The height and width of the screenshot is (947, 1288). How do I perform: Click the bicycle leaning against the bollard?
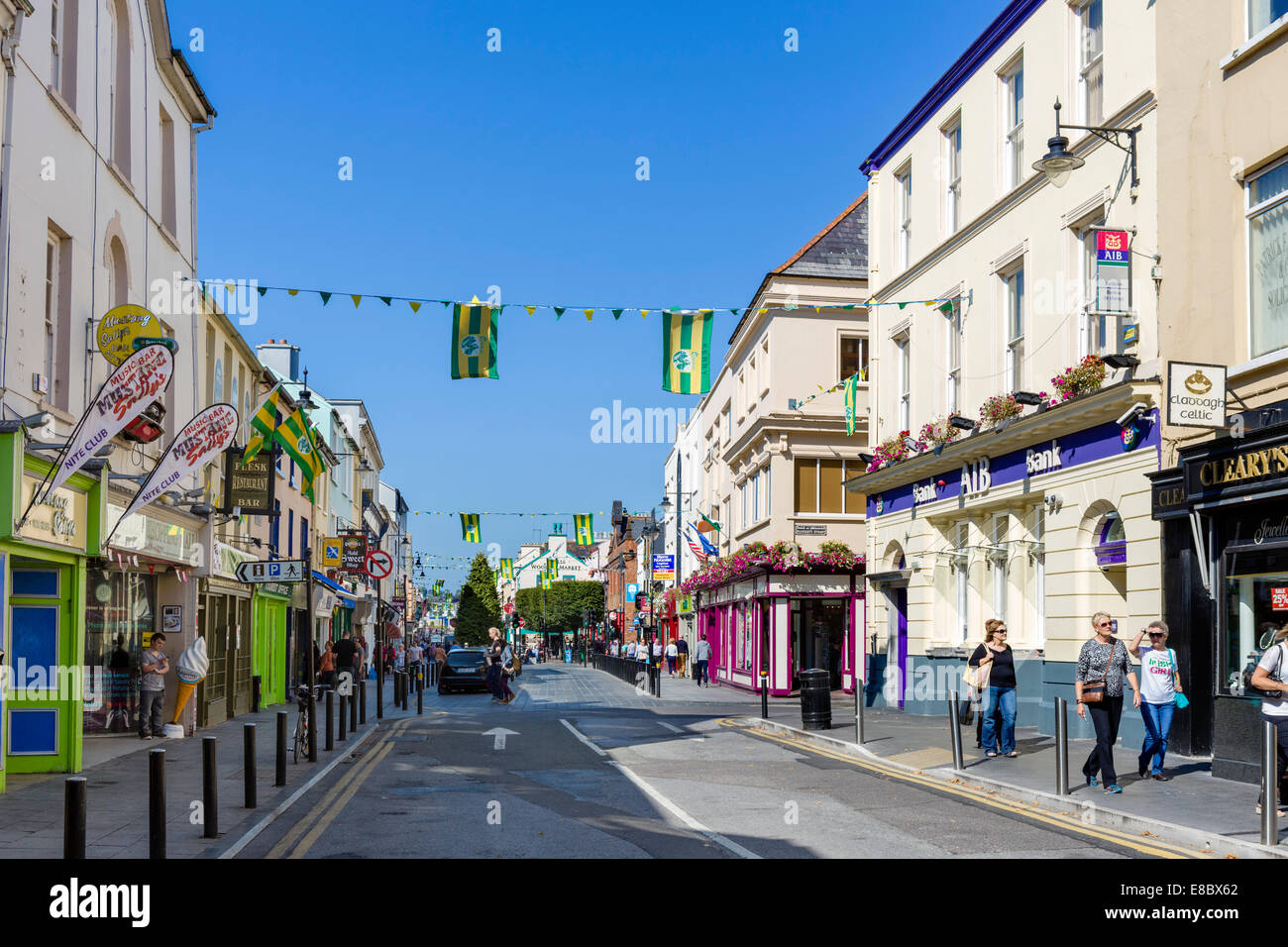tap(301, 723)
